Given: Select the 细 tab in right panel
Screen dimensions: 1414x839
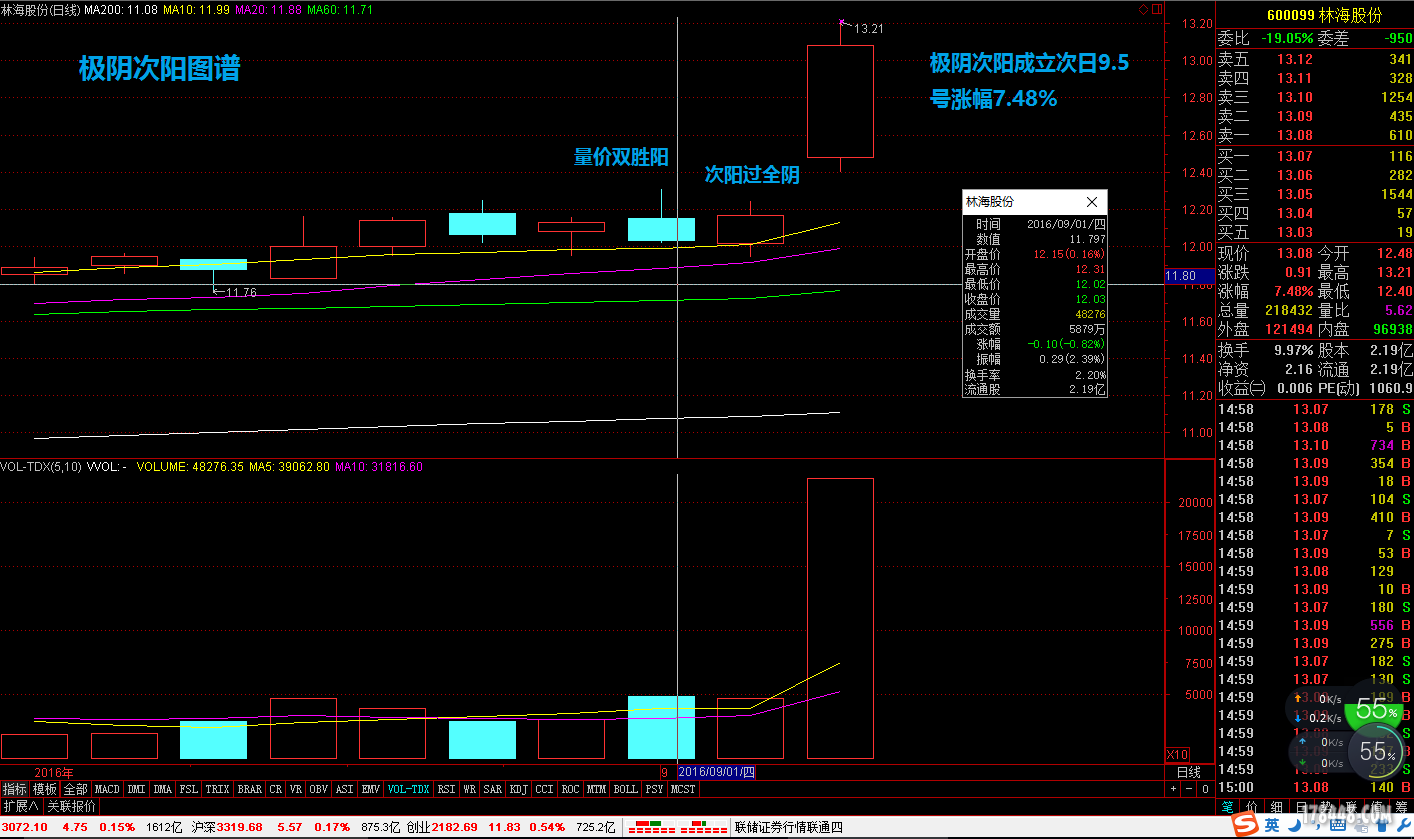Looking at the screenshot, I should [1277, 807].
